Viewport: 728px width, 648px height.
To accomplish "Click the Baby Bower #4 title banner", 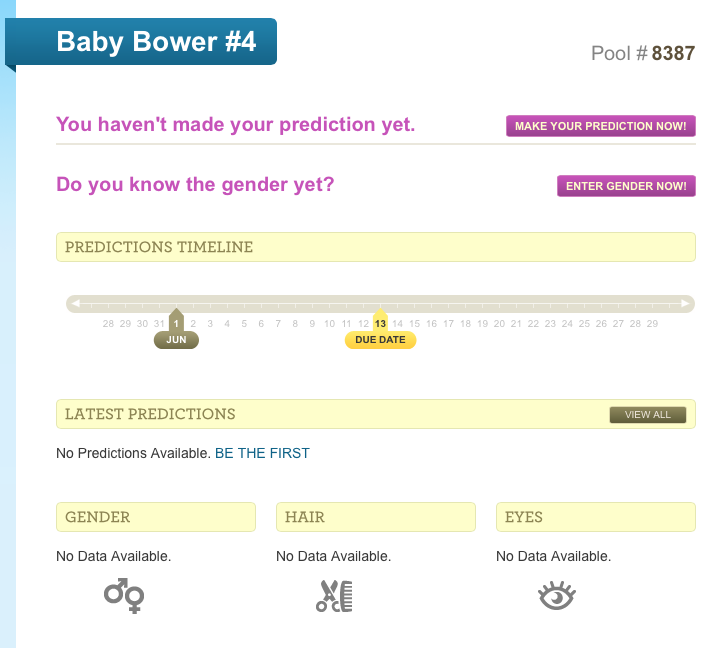I will pos(141,42).
